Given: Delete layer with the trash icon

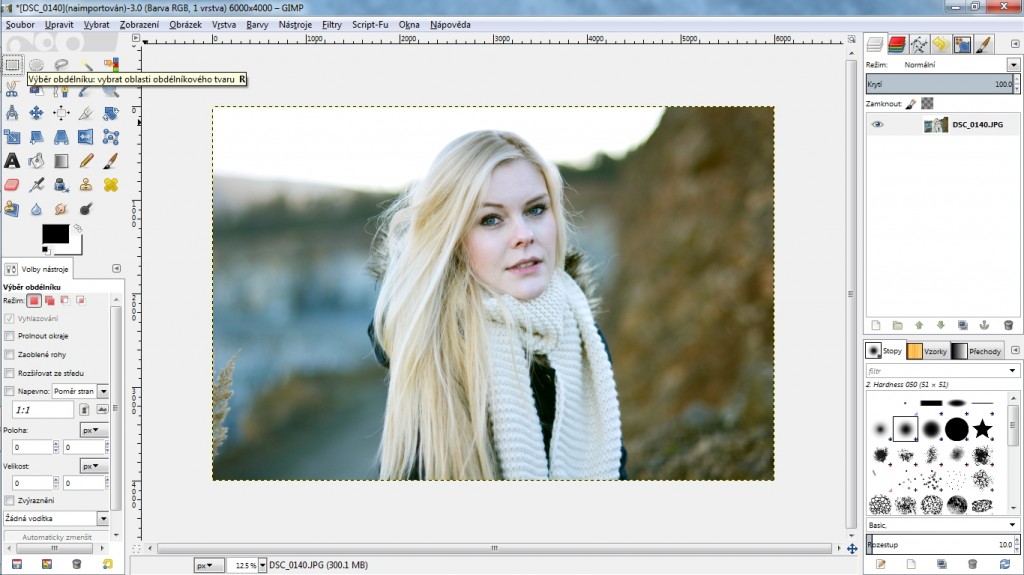Looking at the screenshot, I should click(x=1008, y=325).
